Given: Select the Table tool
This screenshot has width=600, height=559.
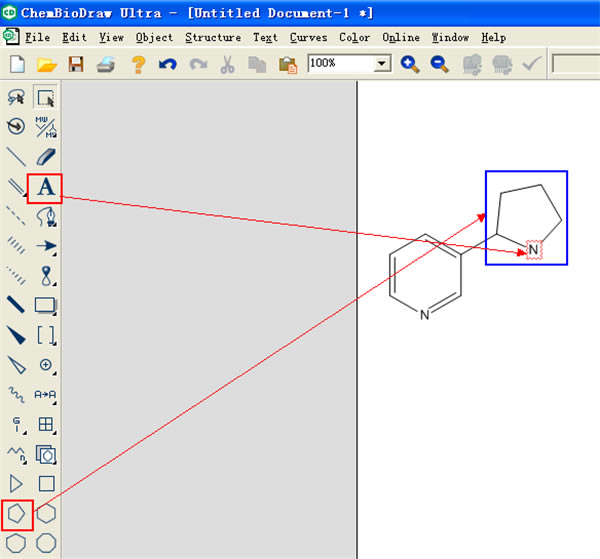Looking at the screenshot, I should (x=46, y=424).
